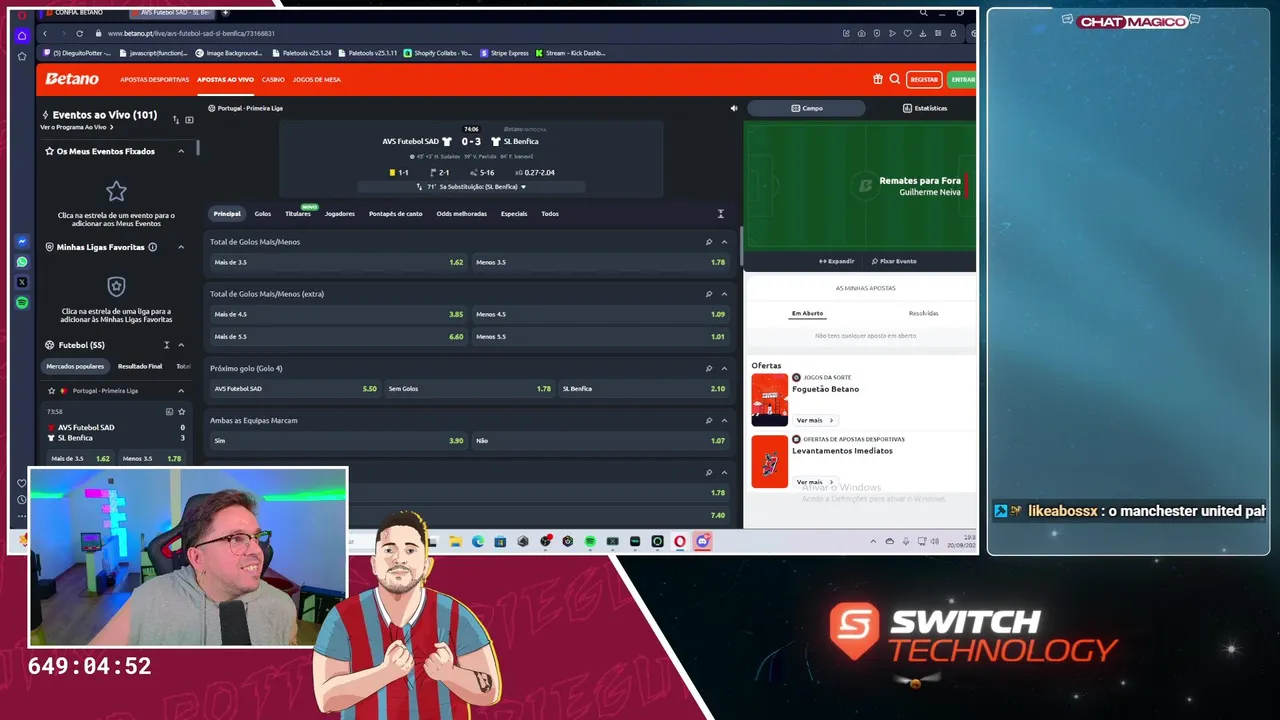
Task: Click the browser back arrow
Action: 45,33
